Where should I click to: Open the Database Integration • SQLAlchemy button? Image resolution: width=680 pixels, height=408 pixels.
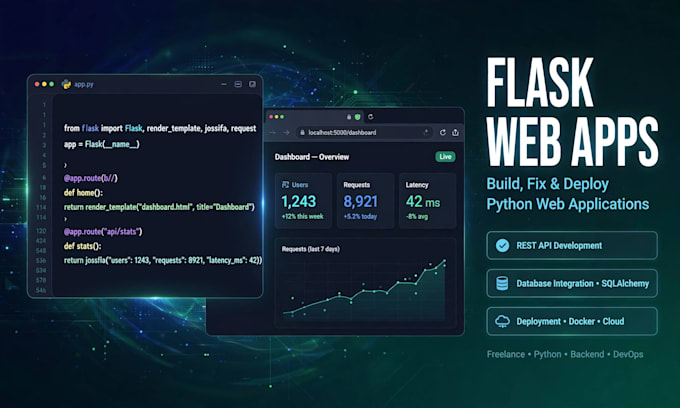pos(572,284)
